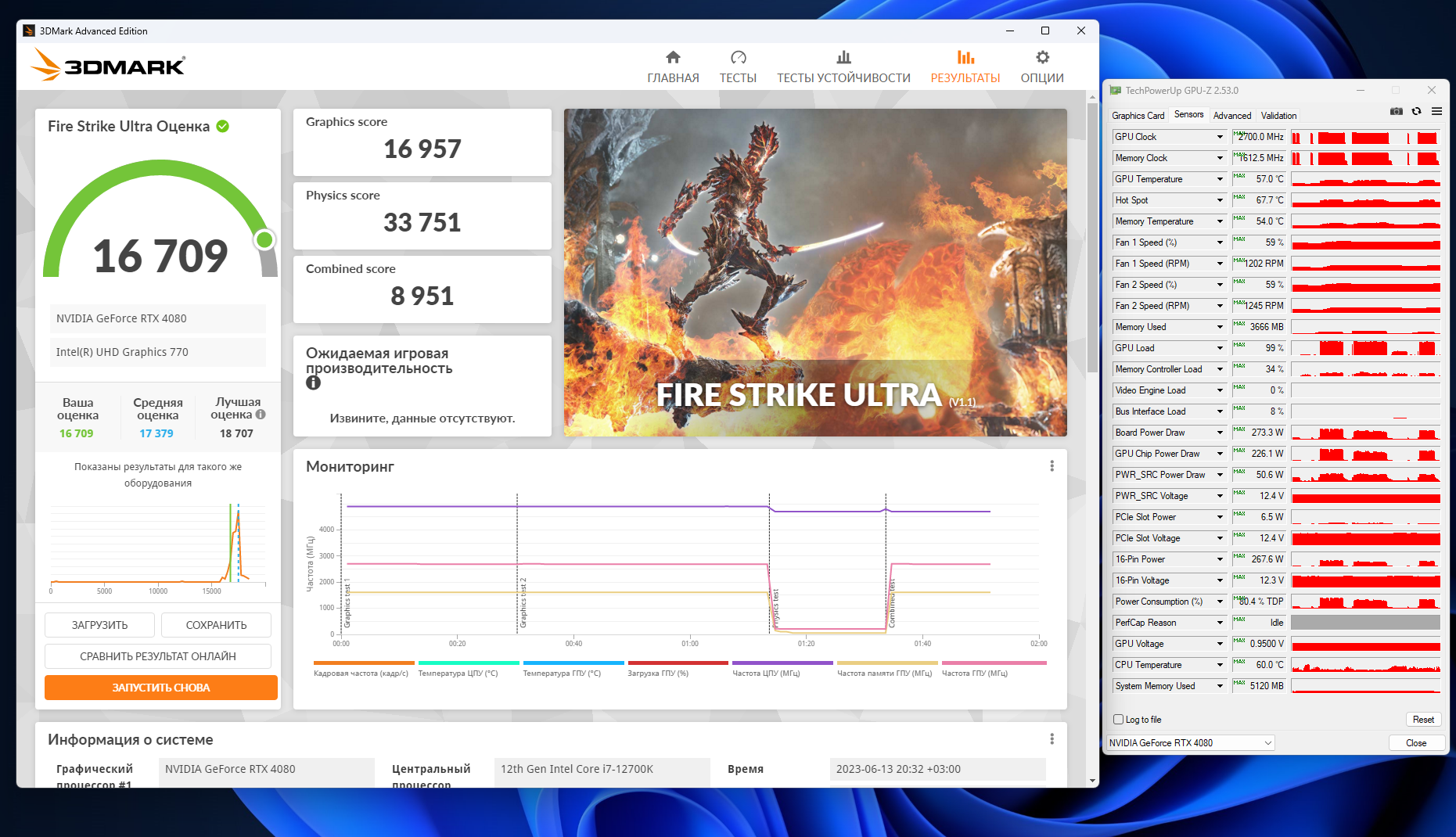Open GPU-Z Advanced tab

[1232, 116]
